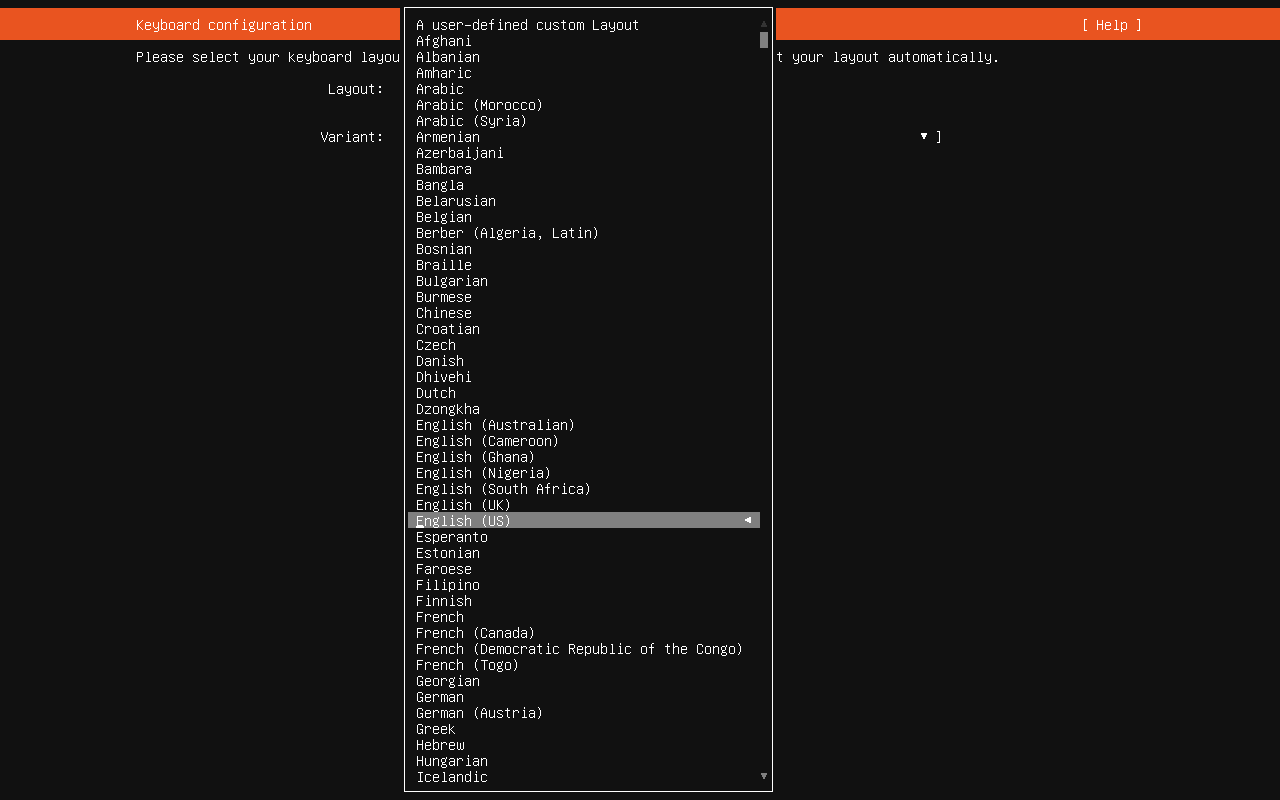Viewport: 1280px width, 800px height.
Task: Select A user-defined custom Layout
Action: 527,25
